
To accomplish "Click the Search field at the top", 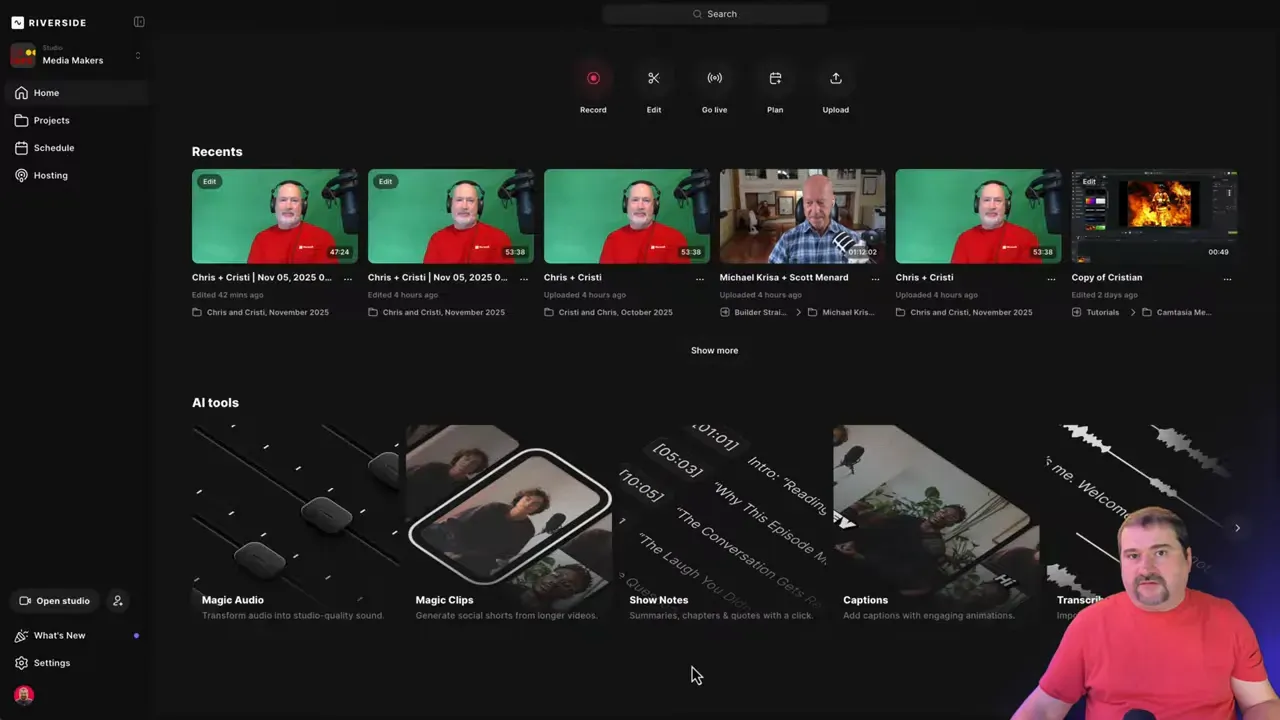I will pyautogui.click(x=714, y=13).
